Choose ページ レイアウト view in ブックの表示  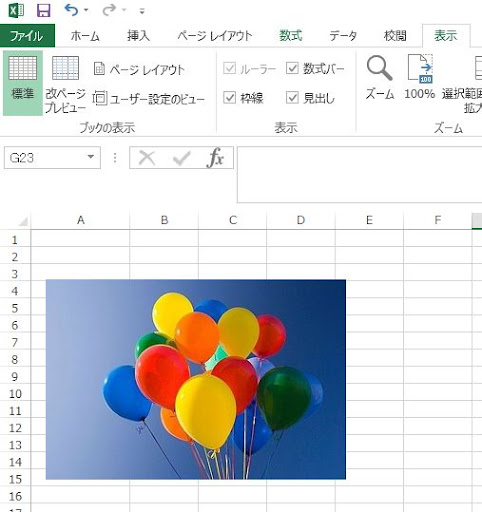click(x=139, y=69)
